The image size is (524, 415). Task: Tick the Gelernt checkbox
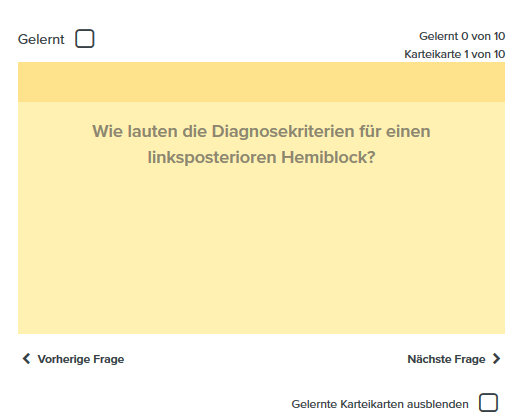coord(85,39)
